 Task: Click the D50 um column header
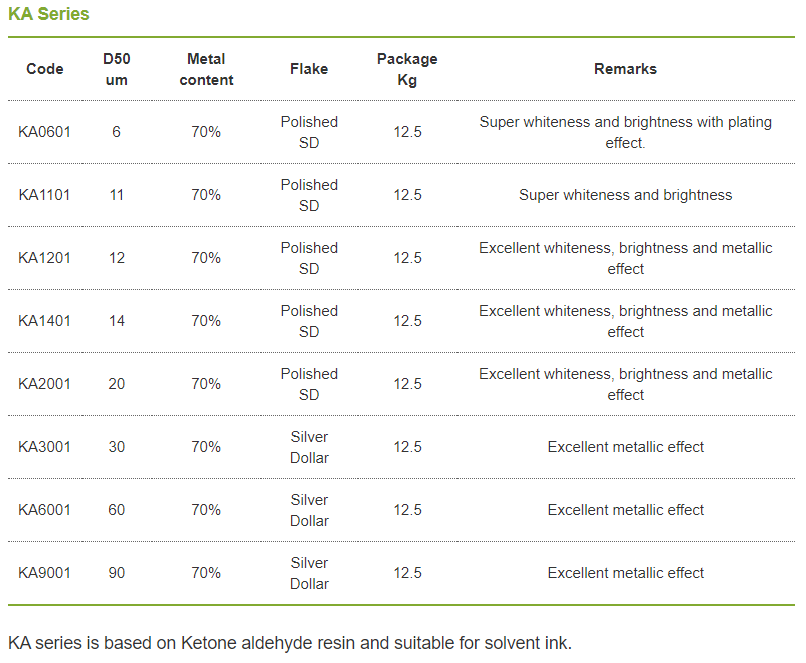click(117, 69)
